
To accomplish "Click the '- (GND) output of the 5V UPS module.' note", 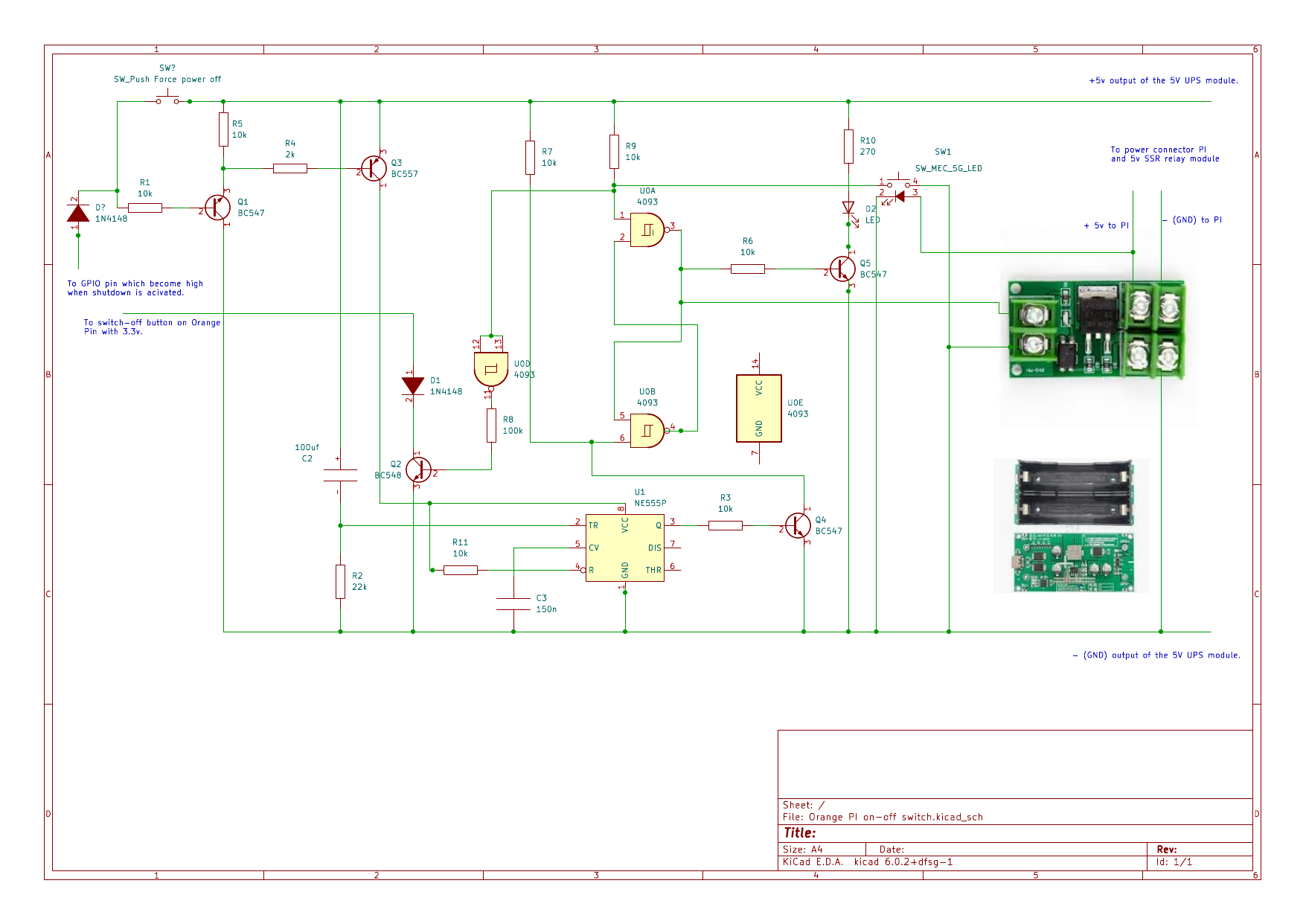I will tap(1156, 655).
